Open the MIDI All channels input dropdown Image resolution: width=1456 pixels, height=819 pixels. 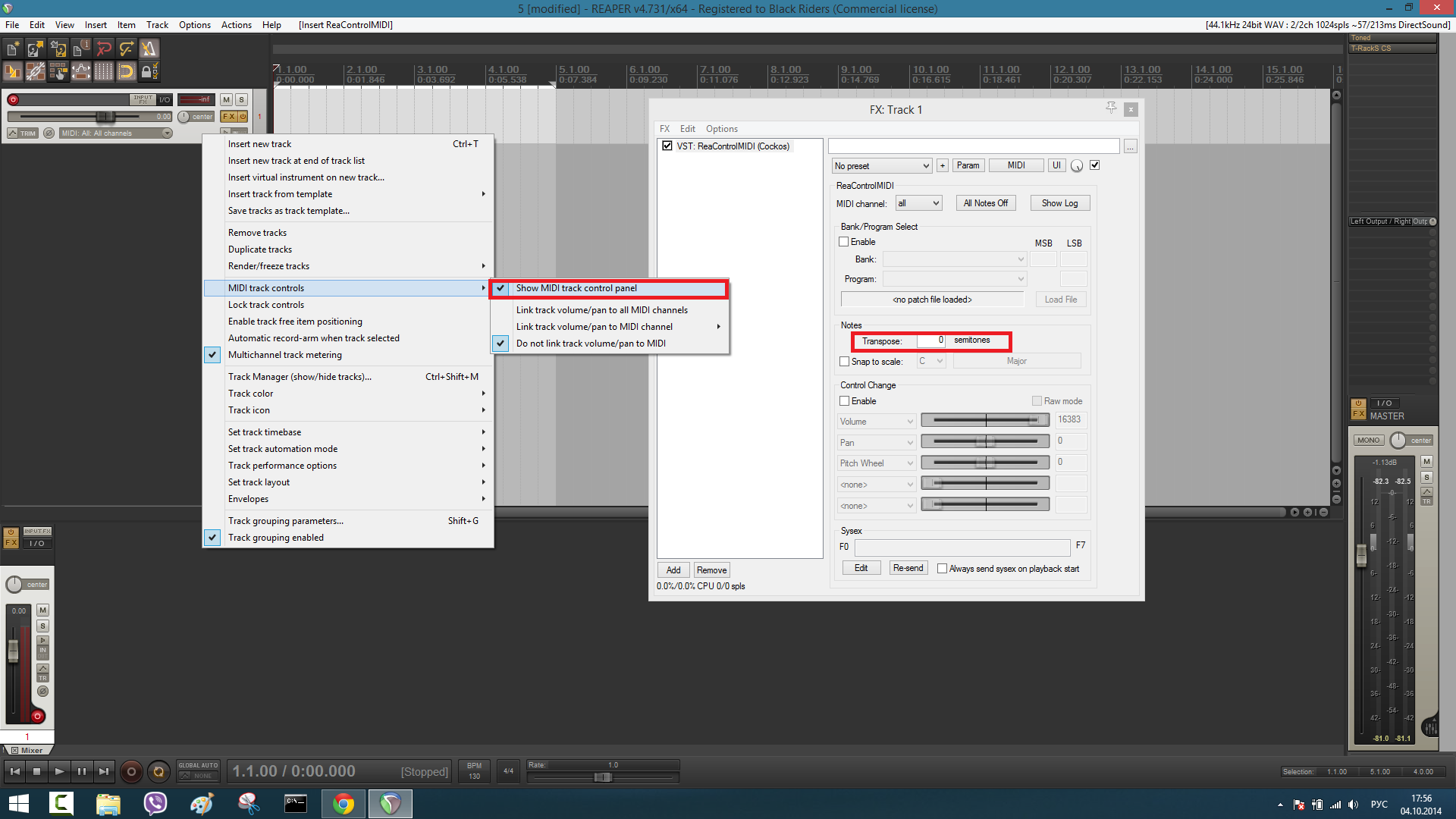pos(116,133)
